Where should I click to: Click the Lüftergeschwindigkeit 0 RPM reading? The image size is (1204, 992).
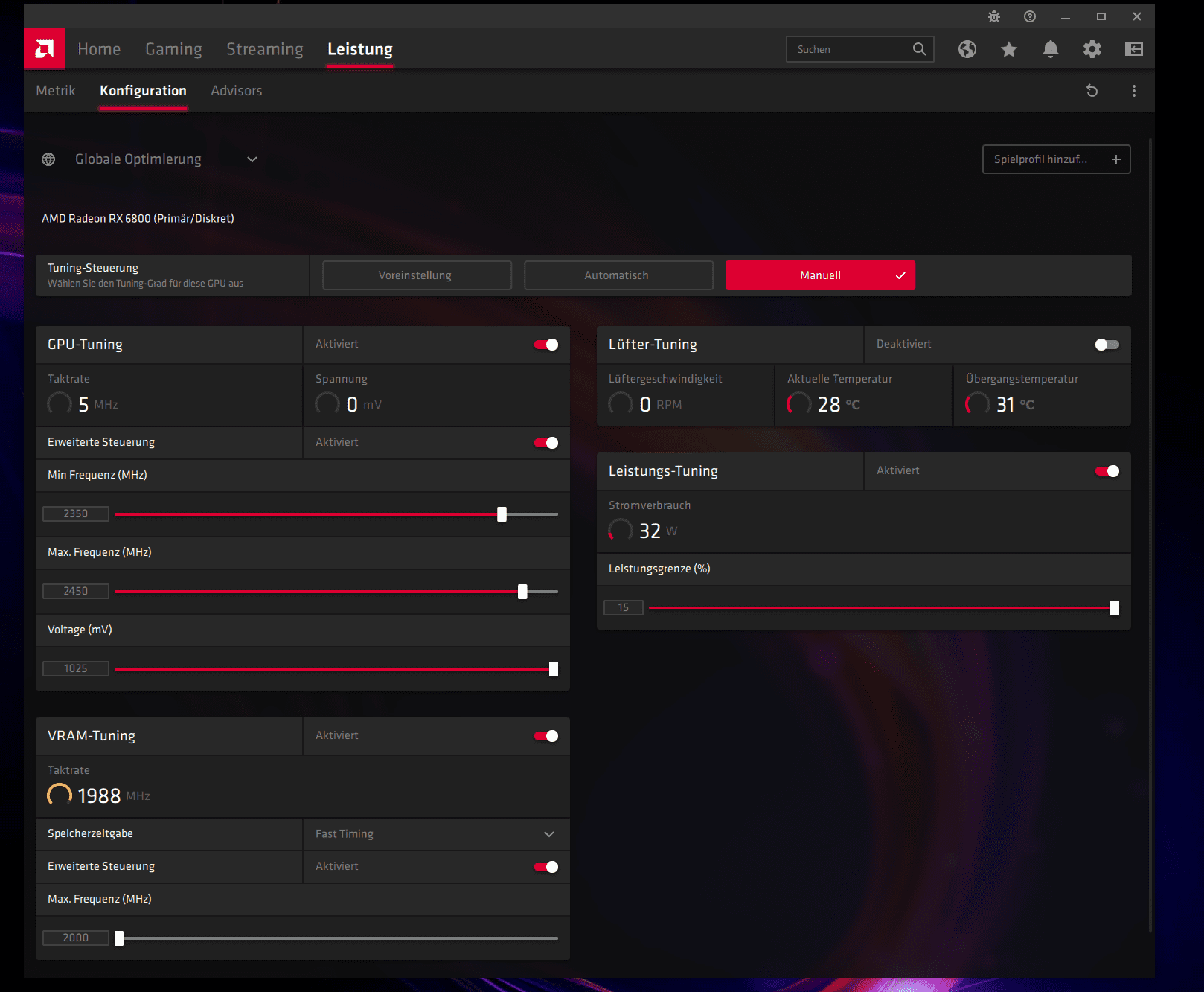(x=645, y=404)
